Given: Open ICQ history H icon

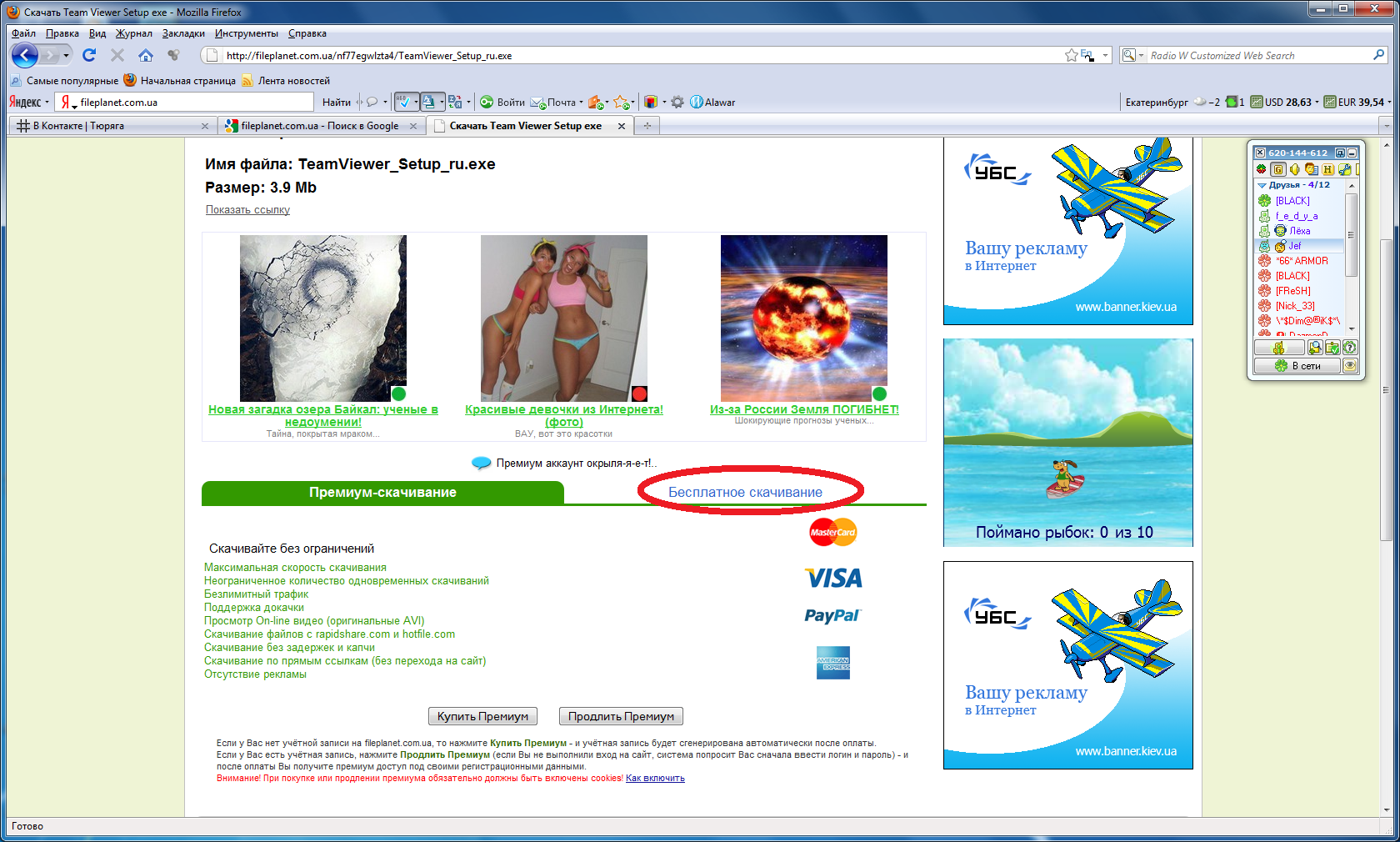Looking at the screenshot, I should [1327, 169].
